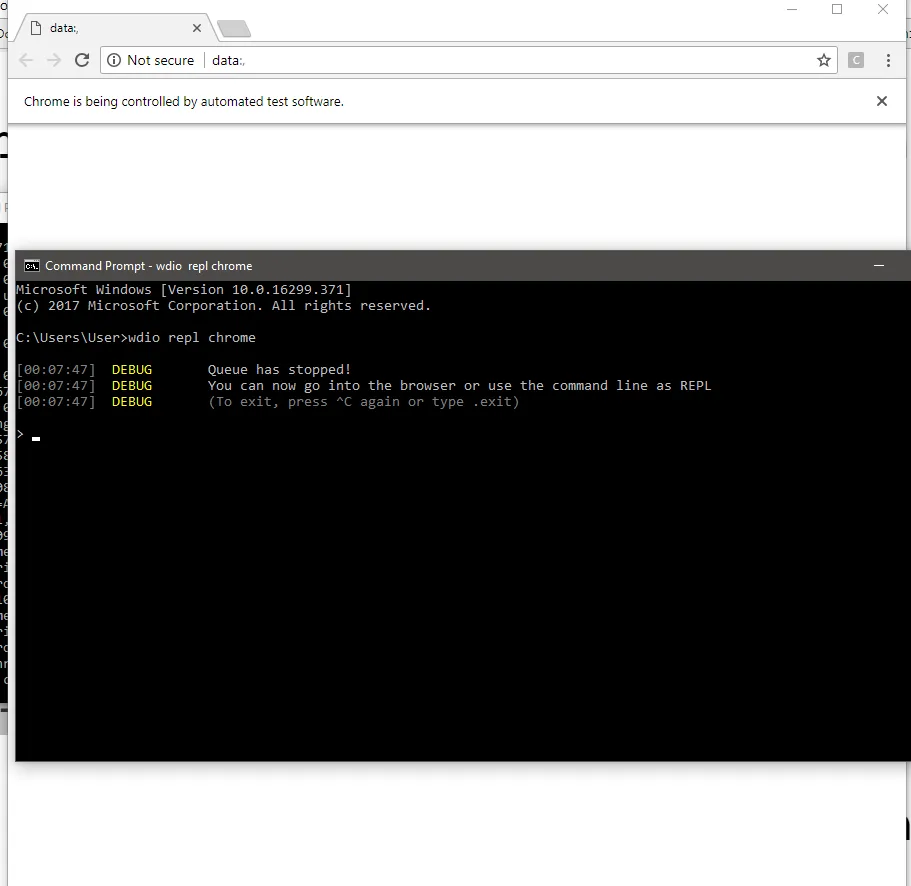Click the Command Prompt title bar icon
Viewport: 911px width, 886px height.
pos(31,266)
